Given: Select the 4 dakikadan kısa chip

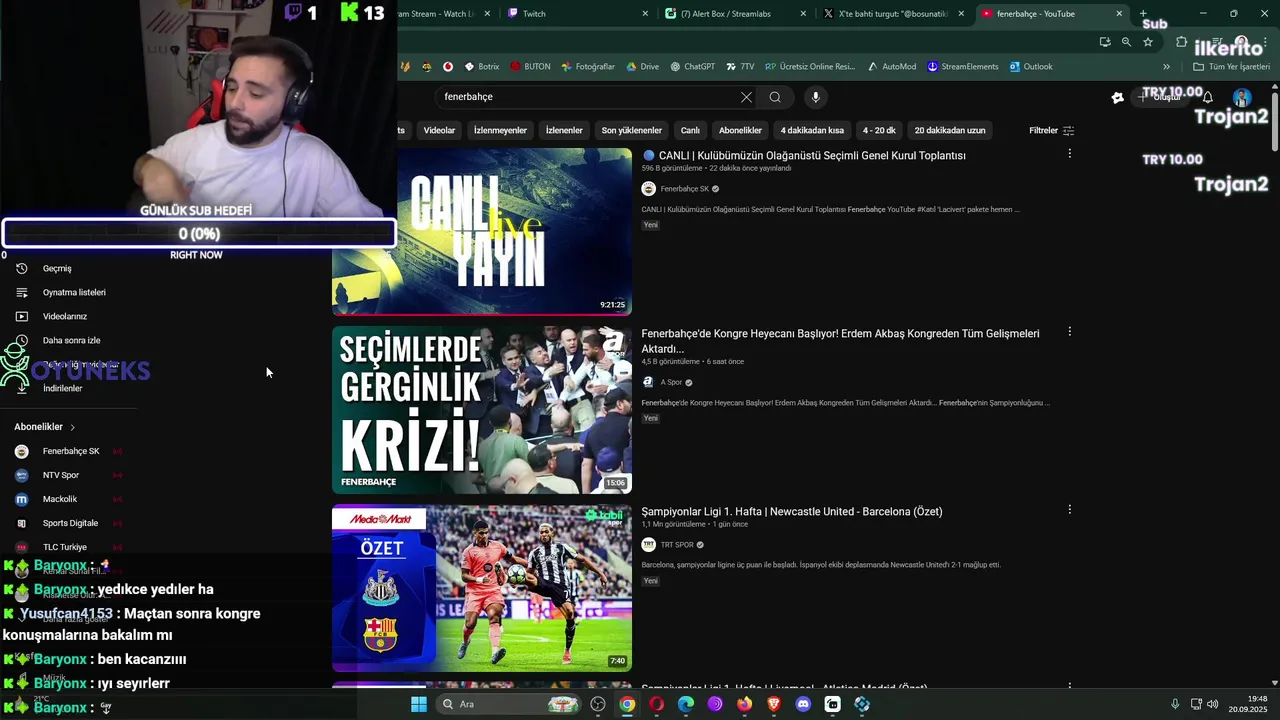Looking at the screenshot, I should [812, 130].
